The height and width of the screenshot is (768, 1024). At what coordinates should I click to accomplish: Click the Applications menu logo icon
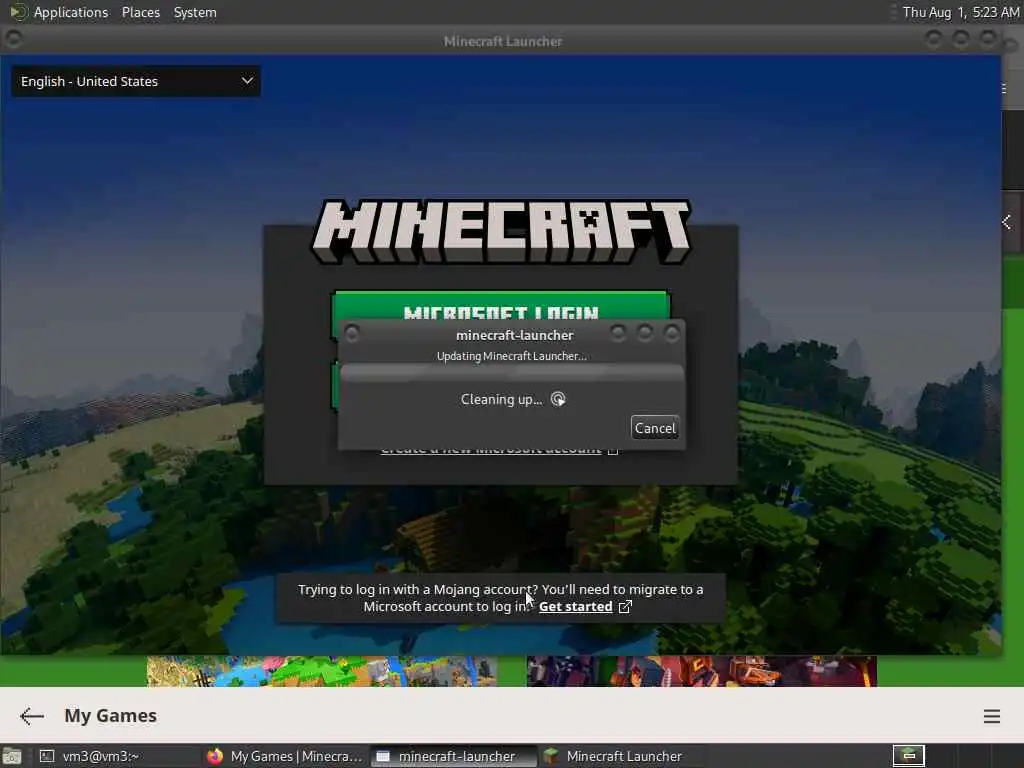[x=18, y=12]
